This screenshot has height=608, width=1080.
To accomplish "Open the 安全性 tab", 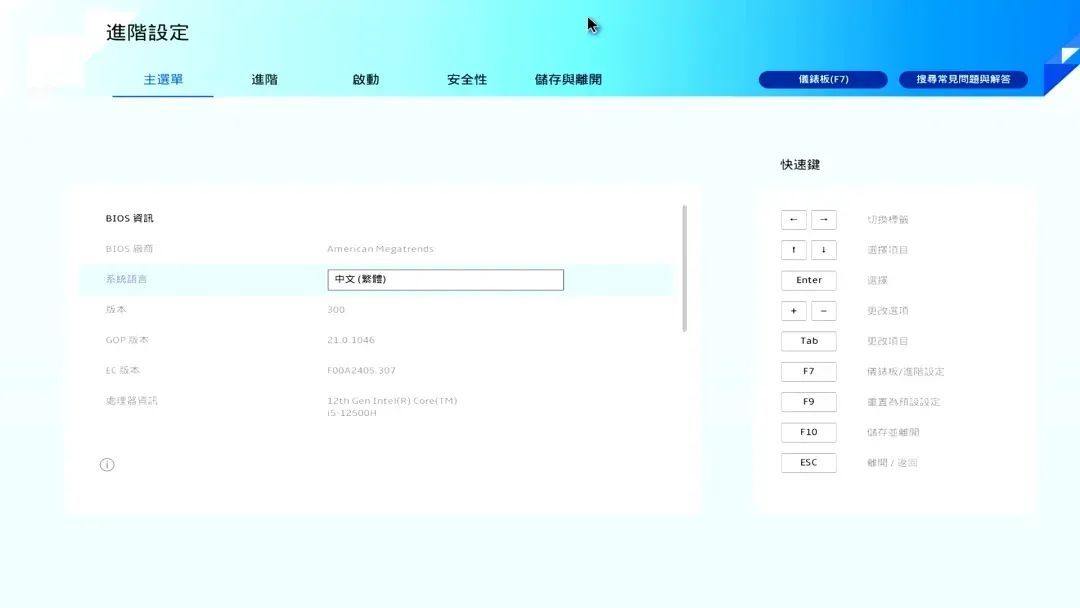I will click(466, 79).
